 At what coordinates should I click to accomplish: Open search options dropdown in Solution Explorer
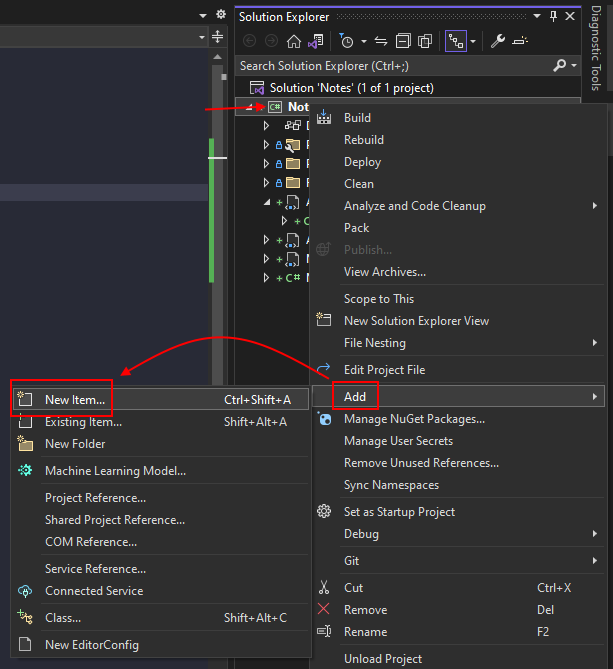pos(574,66)
